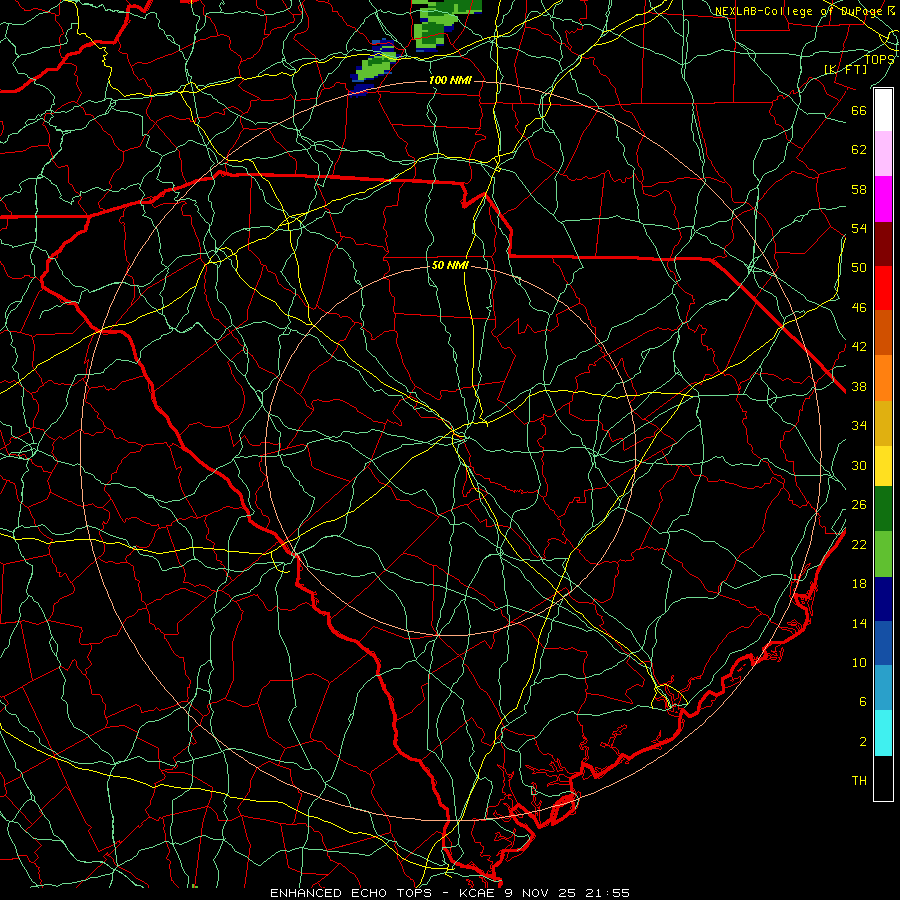Click the "26" legend value
The image size is (900, 900).
coord(859,505)
